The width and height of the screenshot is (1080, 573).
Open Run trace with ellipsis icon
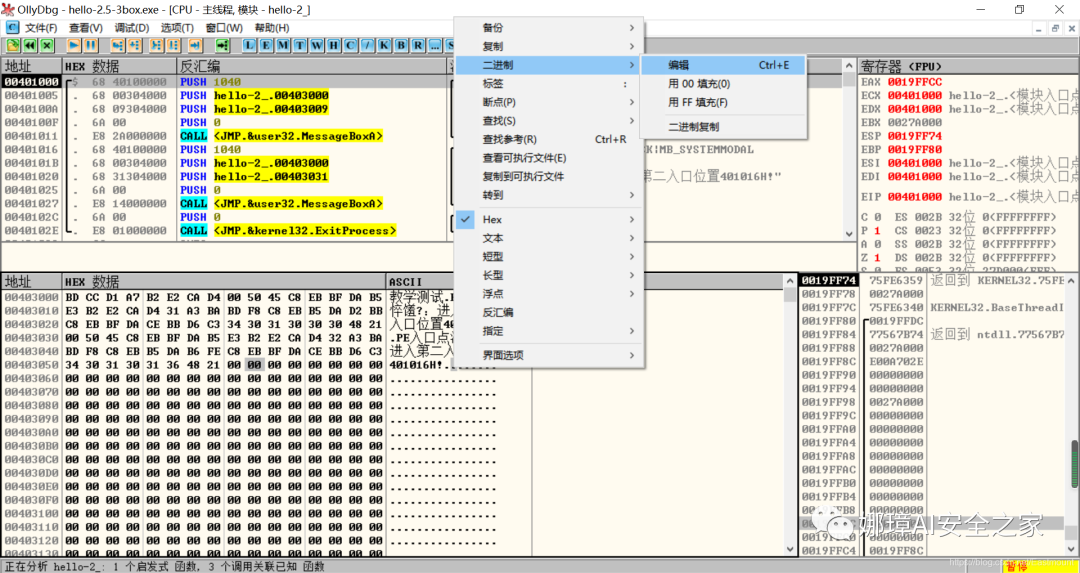pyautogui.click(x=435, y=45)
